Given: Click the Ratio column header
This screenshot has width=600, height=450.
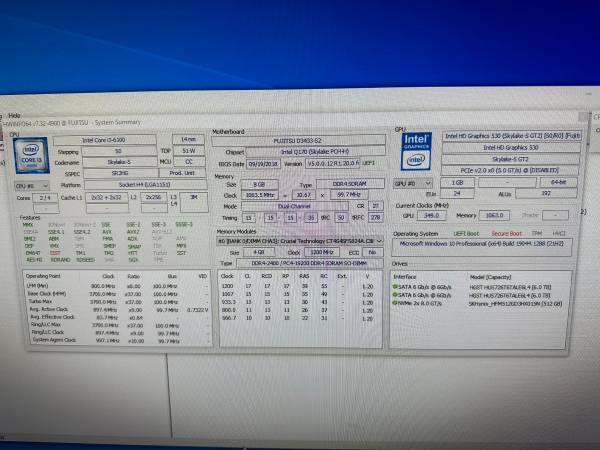Looking at the screenshot, I should pyautogui.click(x=133, y=276).
